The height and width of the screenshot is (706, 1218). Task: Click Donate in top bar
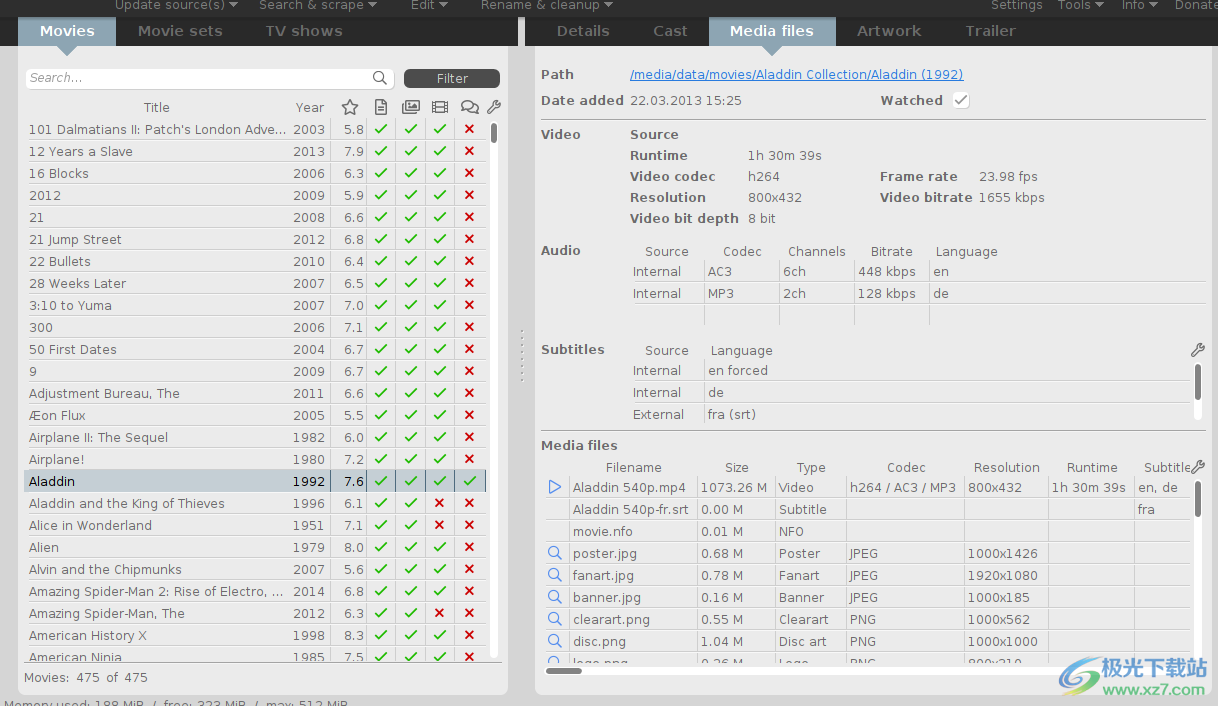(x=1195, y=5)
